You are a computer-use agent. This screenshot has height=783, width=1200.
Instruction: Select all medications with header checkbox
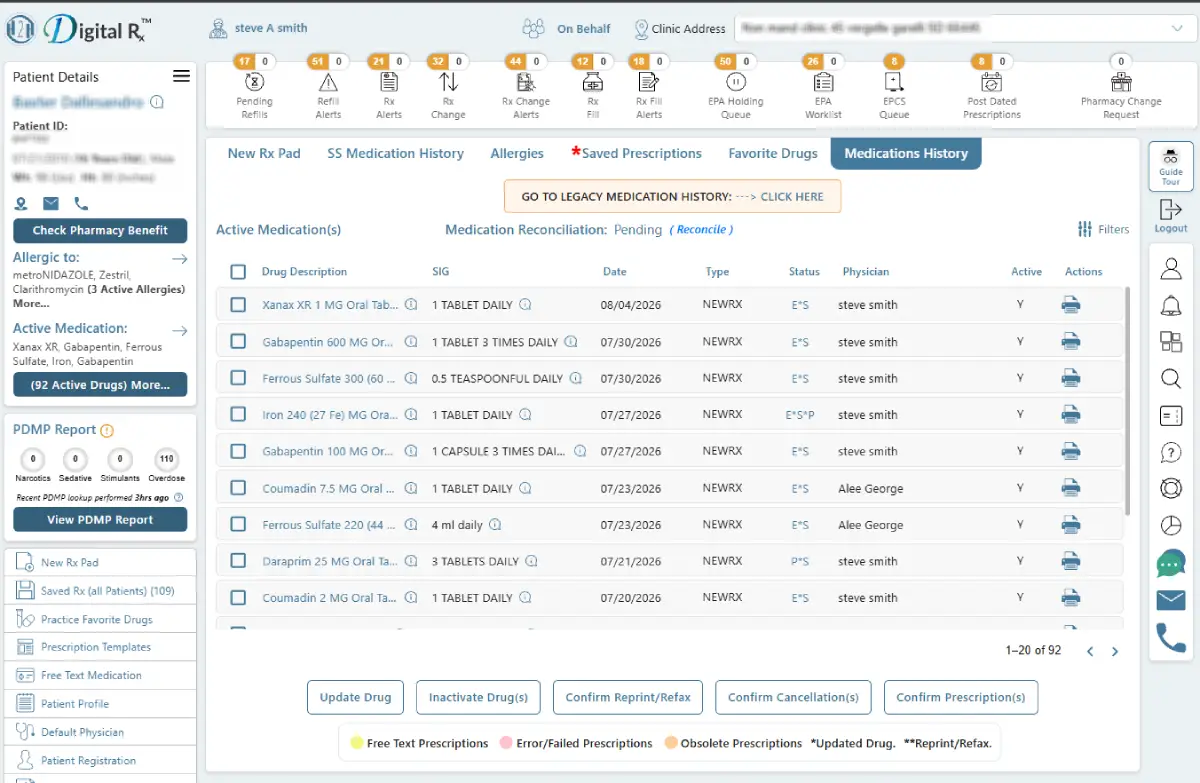[238, 272]
